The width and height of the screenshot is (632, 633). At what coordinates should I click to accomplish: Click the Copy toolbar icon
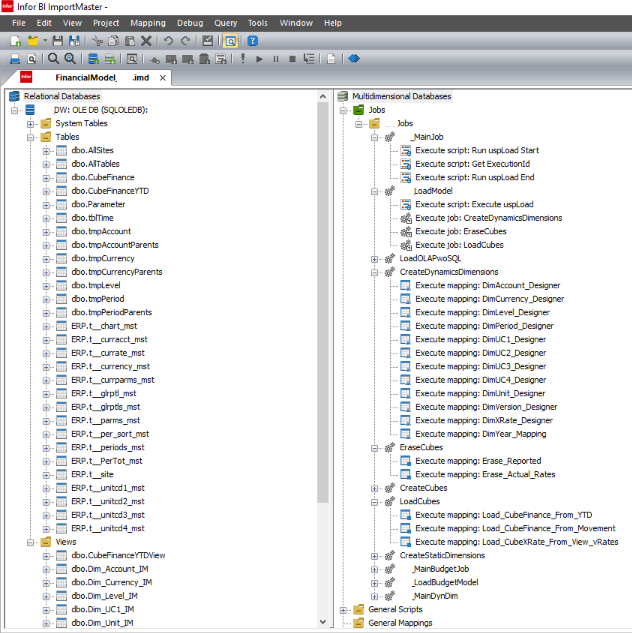[114, 41]
